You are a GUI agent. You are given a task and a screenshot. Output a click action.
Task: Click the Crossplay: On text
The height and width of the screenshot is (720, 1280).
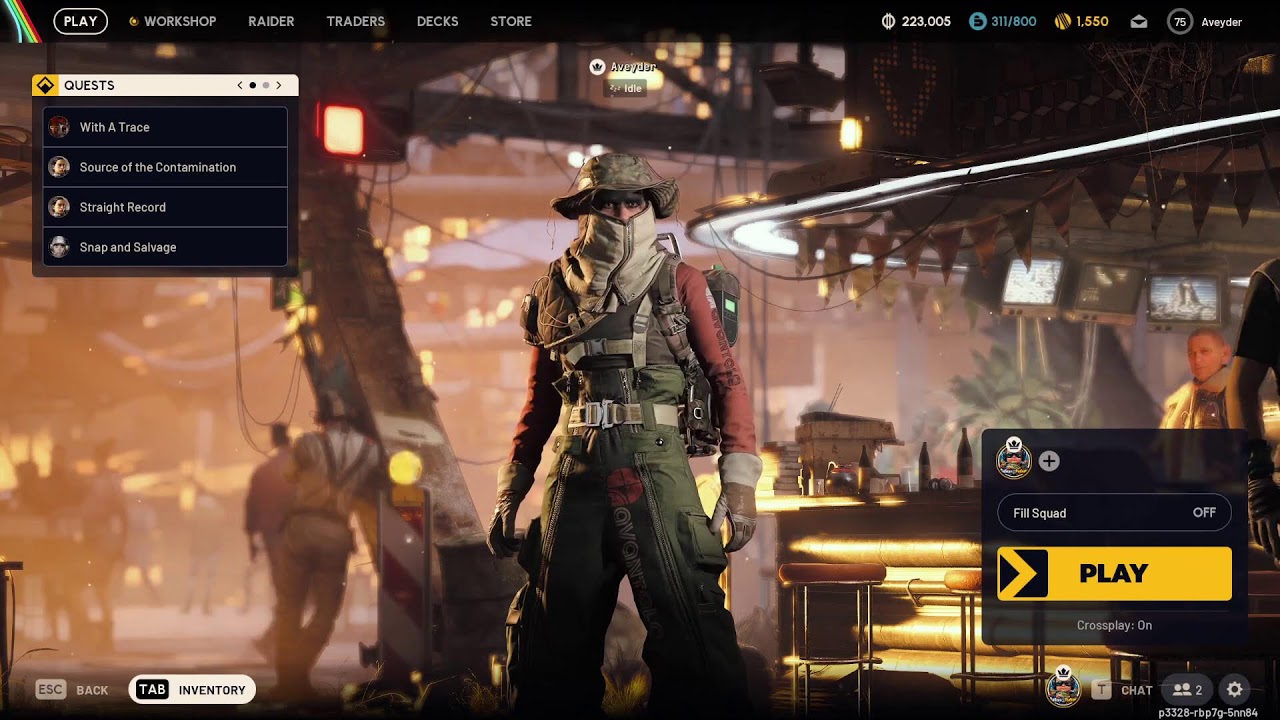(1114, 625)
